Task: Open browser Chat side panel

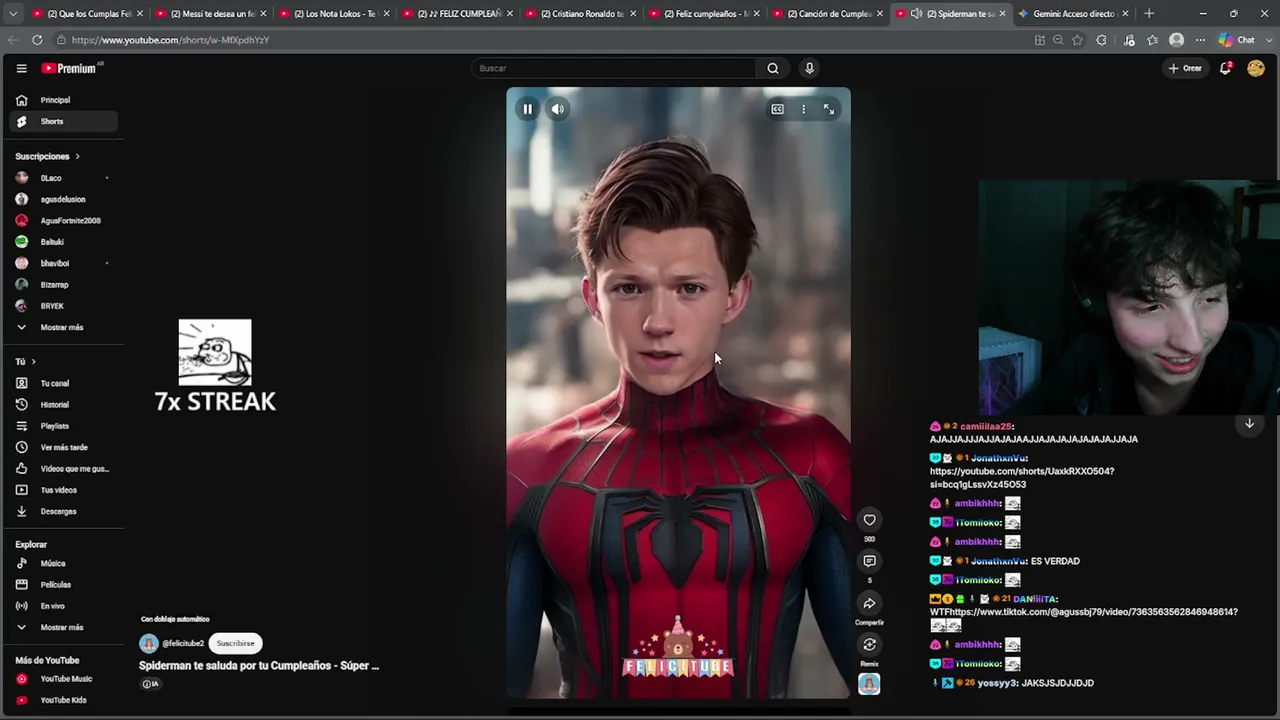Action: pyautogui.click(x=1237, y=40)
